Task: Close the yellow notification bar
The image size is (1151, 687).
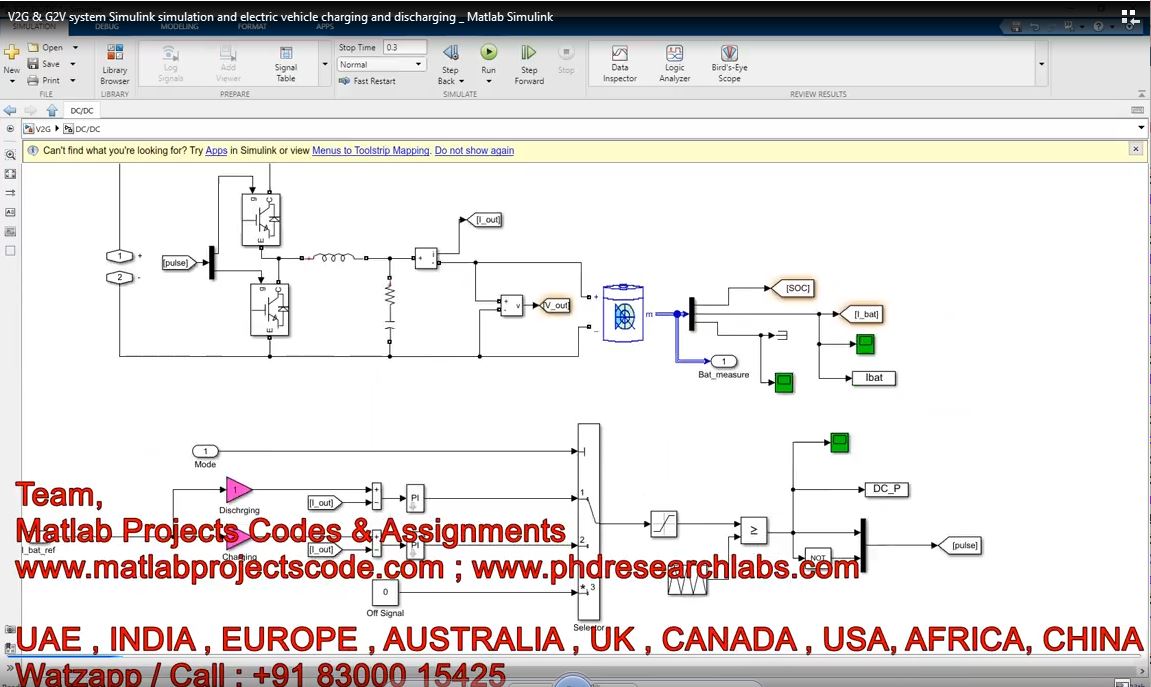Action: point(1136,149)
